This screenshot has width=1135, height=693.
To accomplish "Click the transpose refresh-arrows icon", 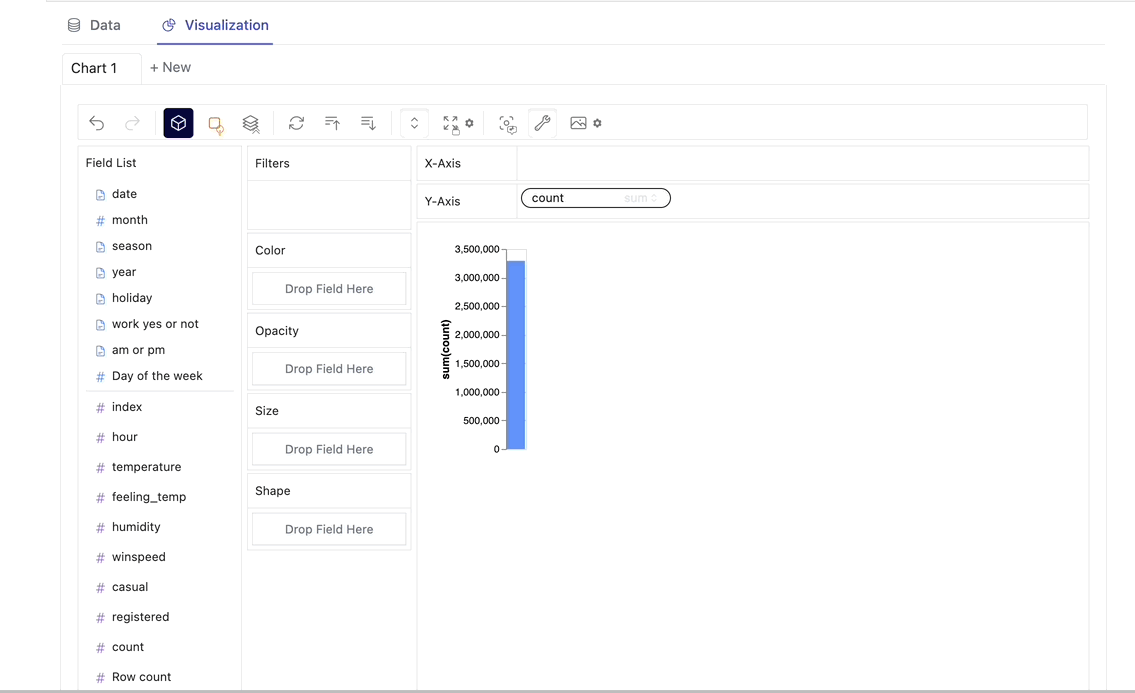I will point(296,123).
